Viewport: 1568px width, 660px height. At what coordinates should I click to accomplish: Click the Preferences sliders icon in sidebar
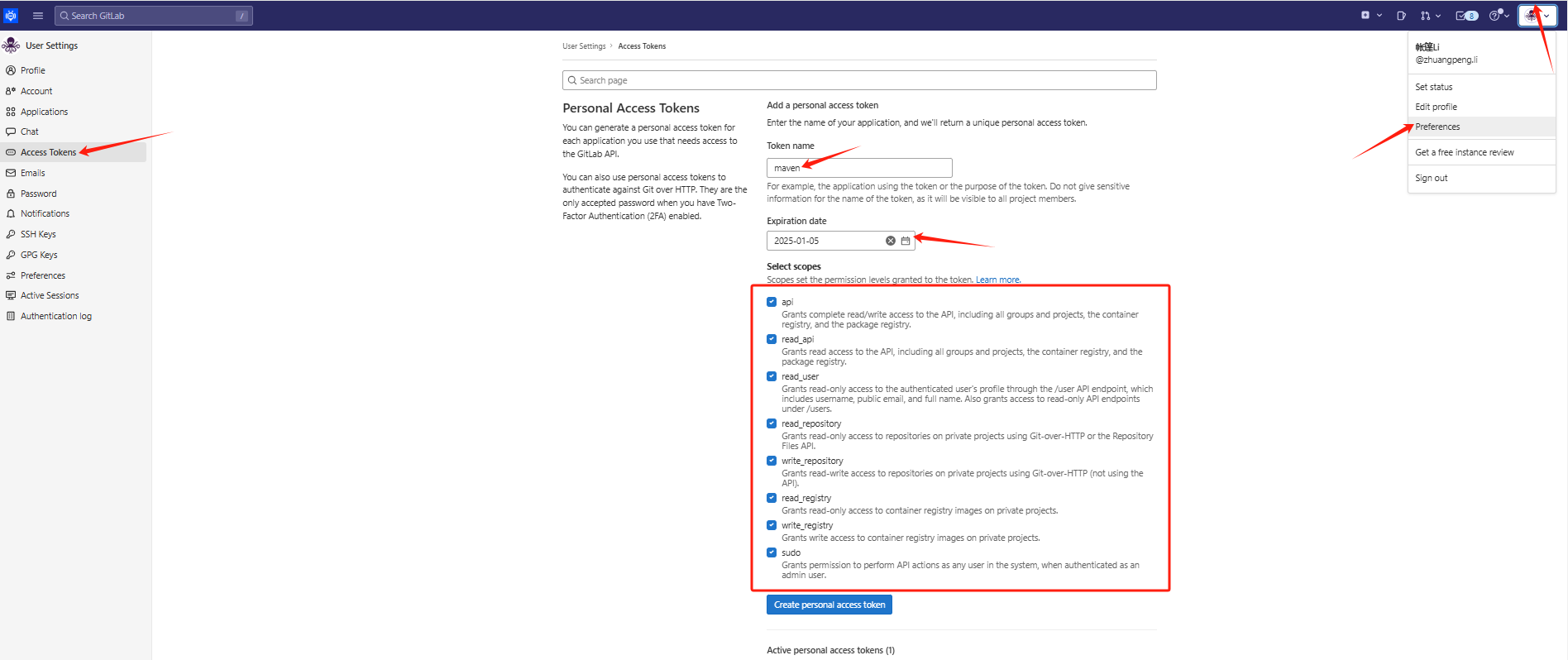(x=11, y=275)
